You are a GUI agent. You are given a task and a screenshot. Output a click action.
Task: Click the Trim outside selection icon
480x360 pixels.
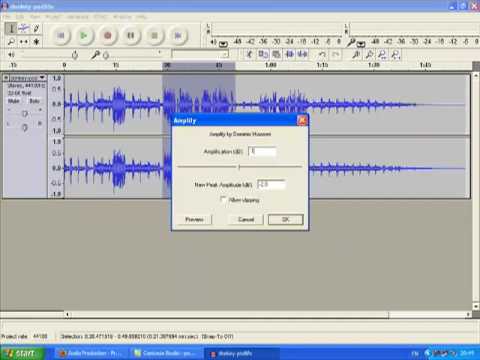click(289, 54)
